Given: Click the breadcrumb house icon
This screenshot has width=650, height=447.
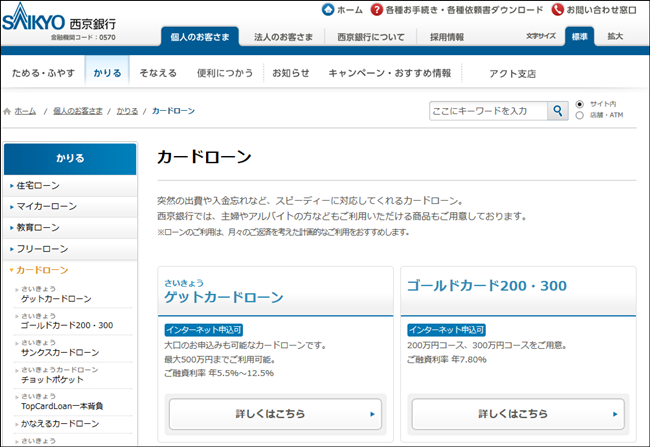Looking at the screenshot, I should pyautogui.click(x=7, y=111).
